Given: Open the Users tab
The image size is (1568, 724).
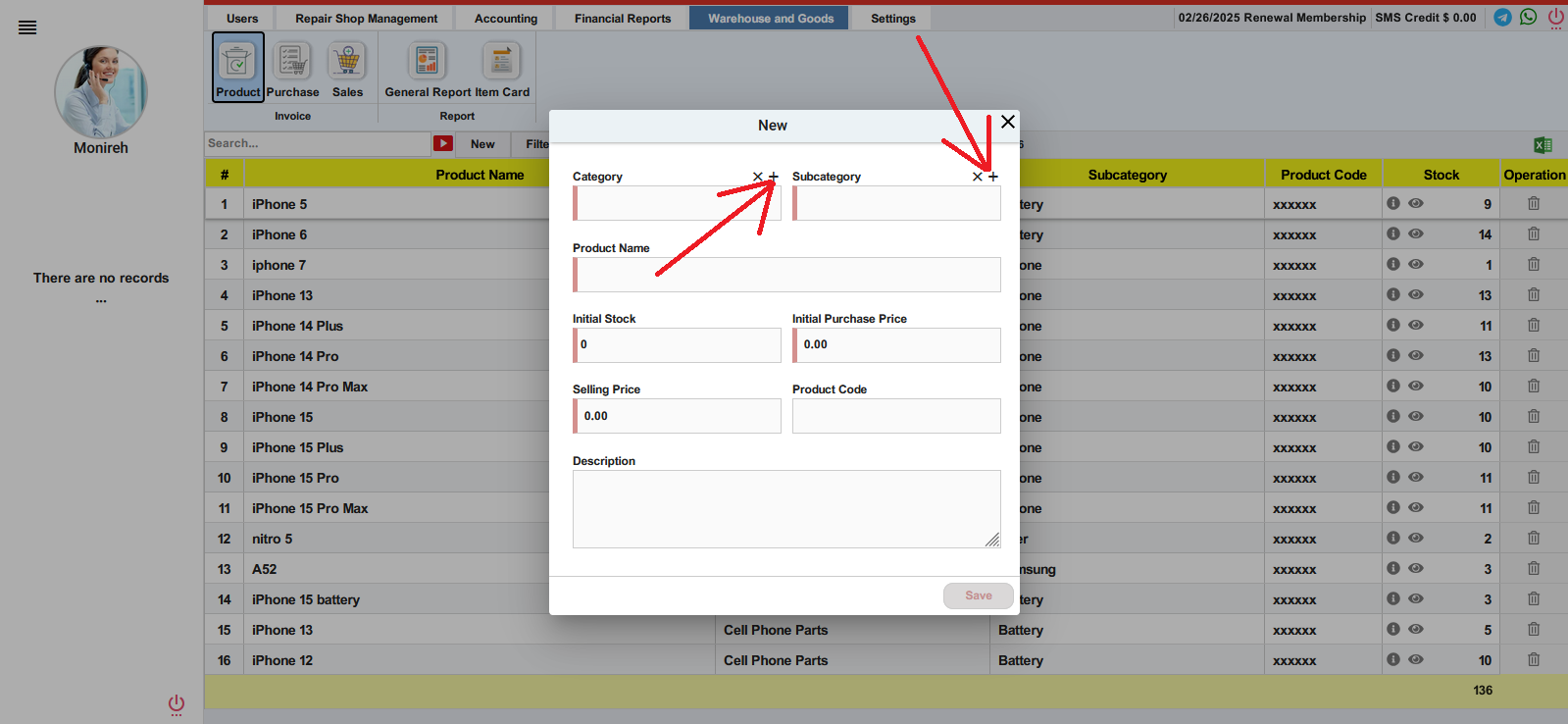Looking at the screenshot, I should click(242, 19).
